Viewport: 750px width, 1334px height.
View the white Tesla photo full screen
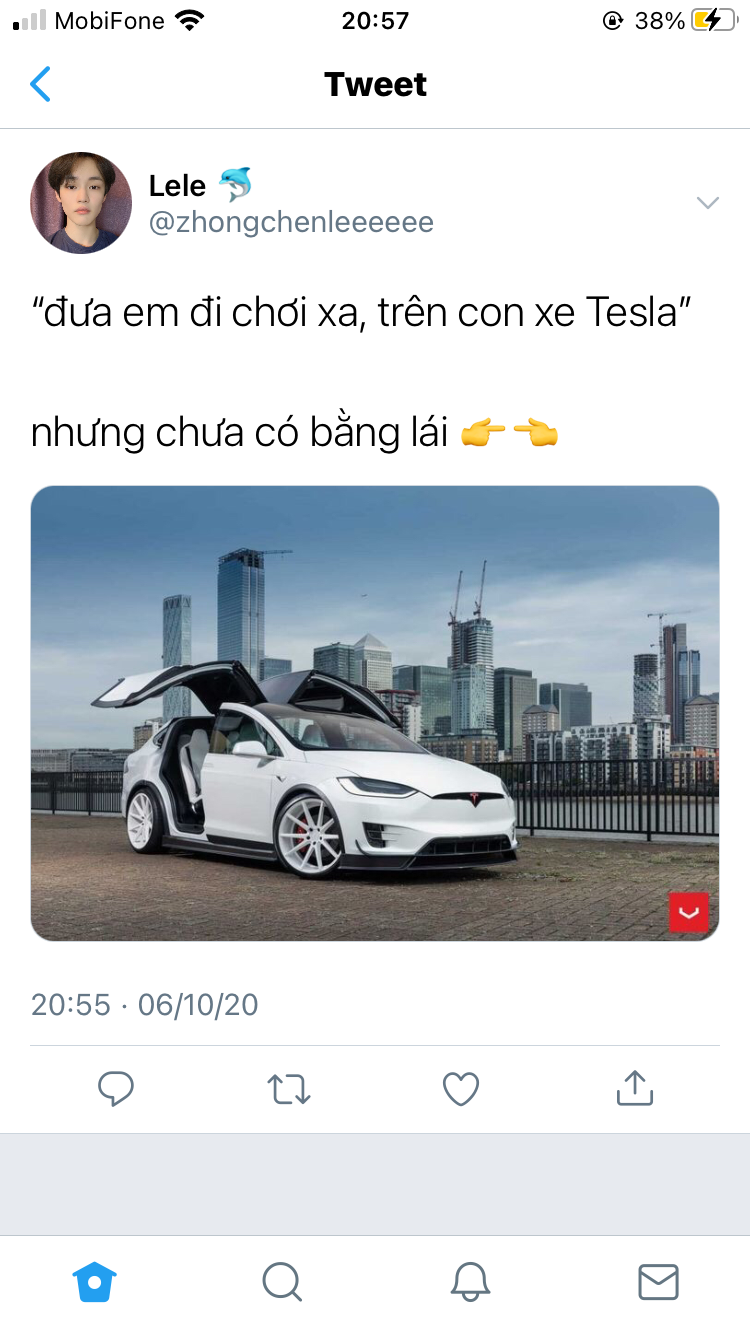click(375, 713)
